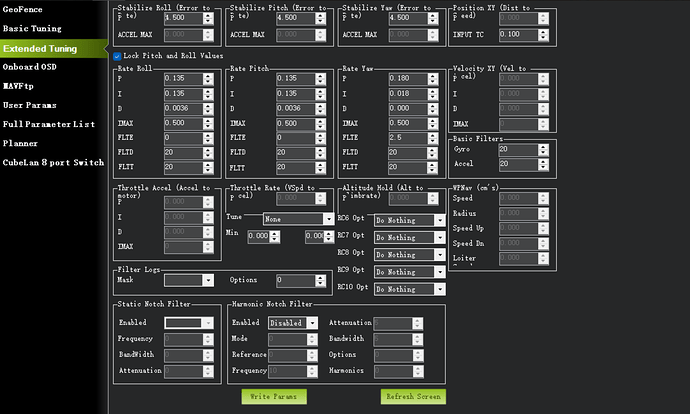This screenshot has width=690, height=414.
Task: Click Stabilize Pitch P value field
Action: point(296,18)
